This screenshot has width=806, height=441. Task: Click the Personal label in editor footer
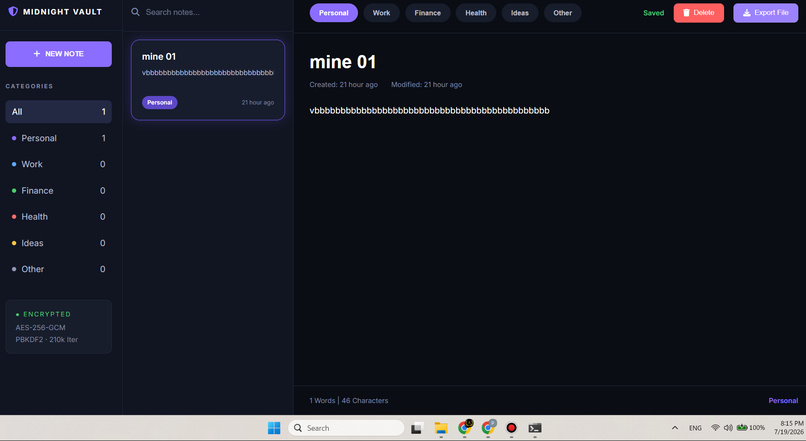(783, 400)
